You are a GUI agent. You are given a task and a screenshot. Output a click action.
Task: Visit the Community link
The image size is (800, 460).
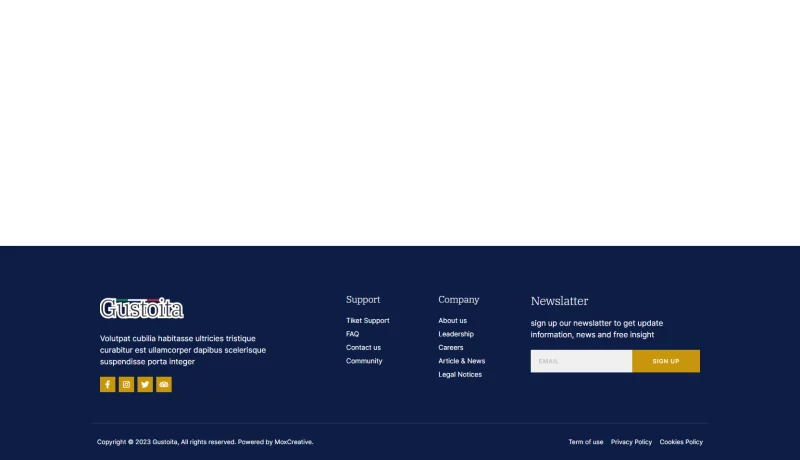364,361
